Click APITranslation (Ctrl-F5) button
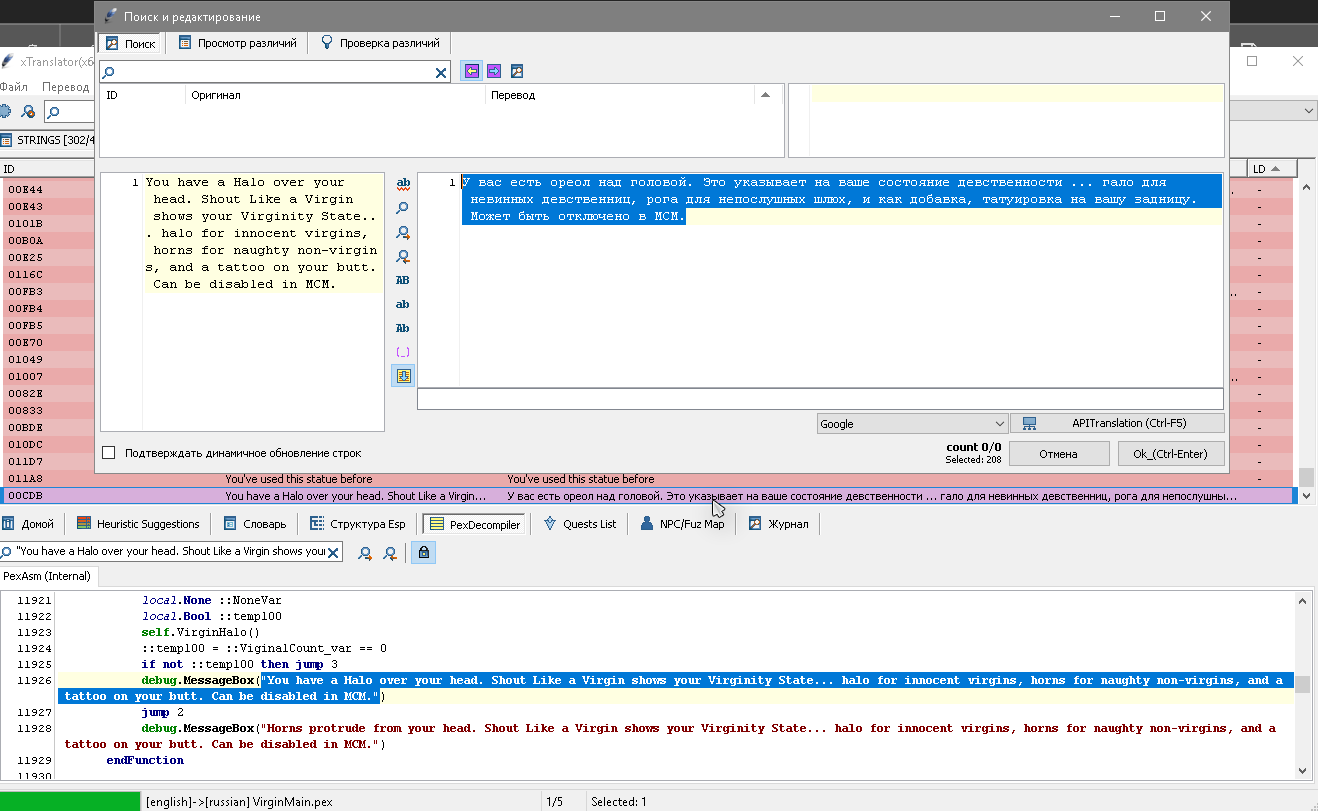 (x=1117, y=424)
